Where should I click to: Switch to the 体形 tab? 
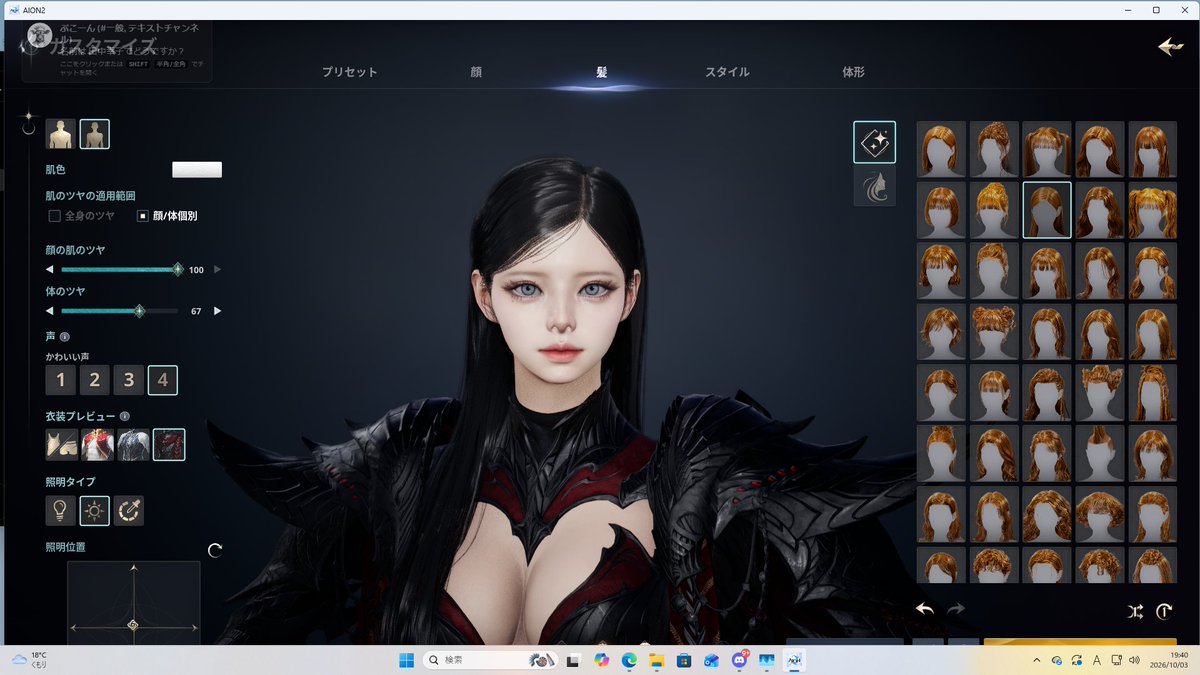click(853, 73)
